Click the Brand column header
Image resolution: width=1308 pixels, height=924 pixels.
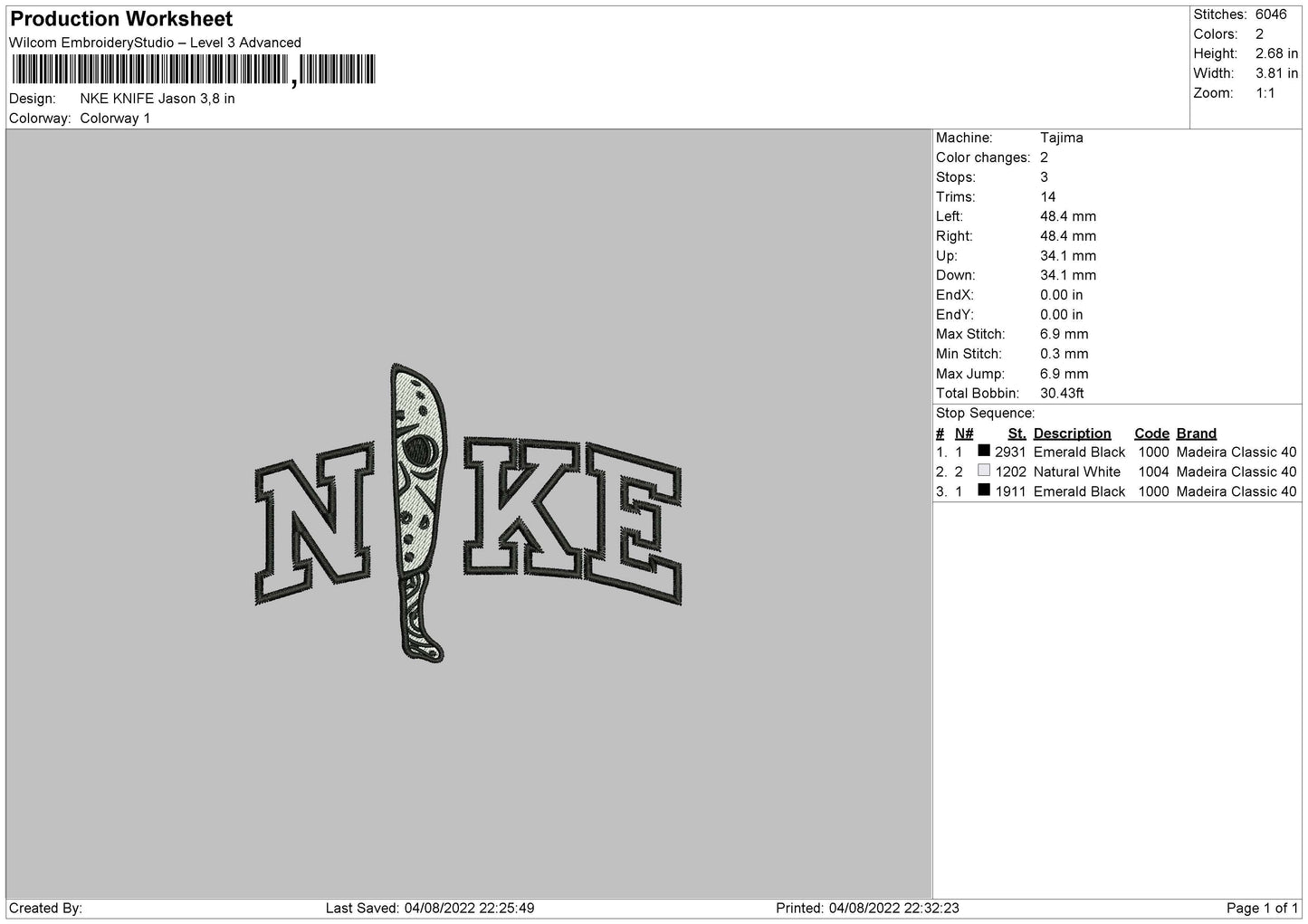[x=1197, y=433]
